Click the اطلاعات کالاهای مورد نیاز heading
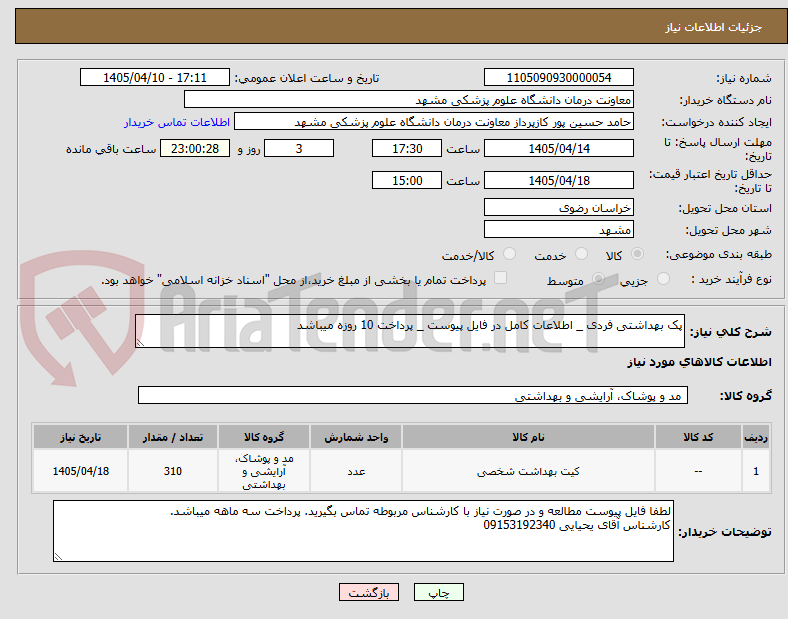This screenshot has width=788, height=619. [699, 362]
